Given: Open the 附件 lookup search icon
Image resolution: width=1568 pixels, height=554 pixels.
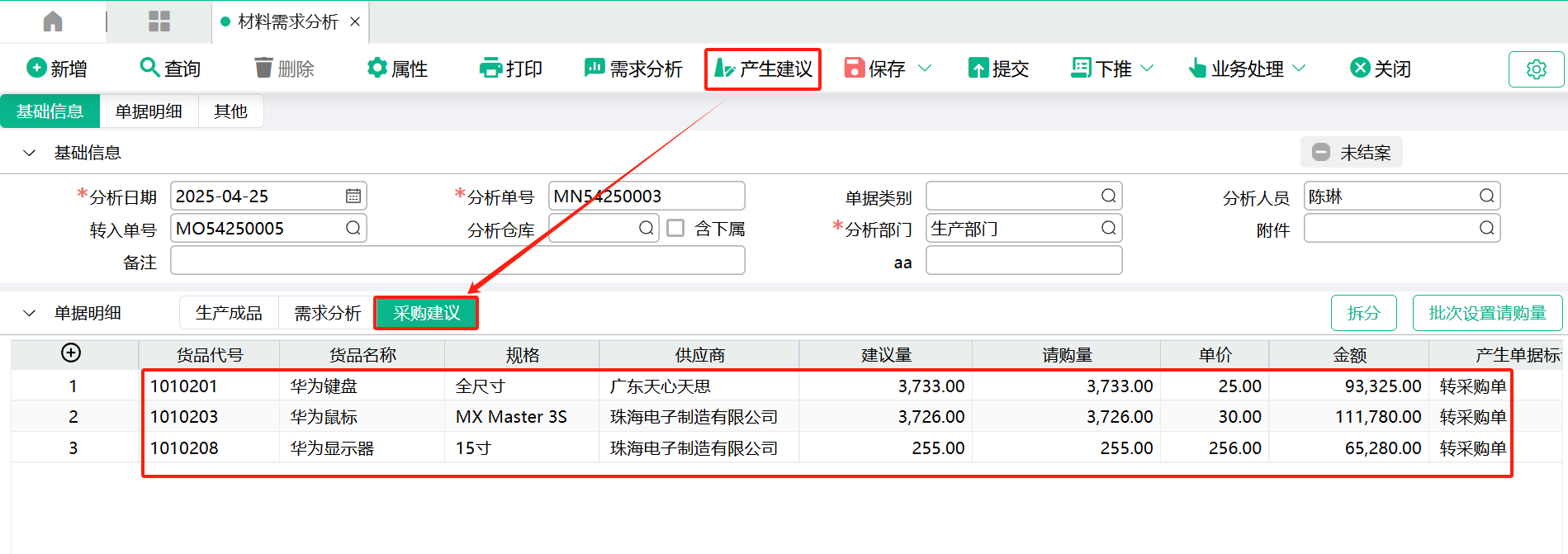Looking at the screenshot, I should pyautogui.click(x=1487, y=228).
